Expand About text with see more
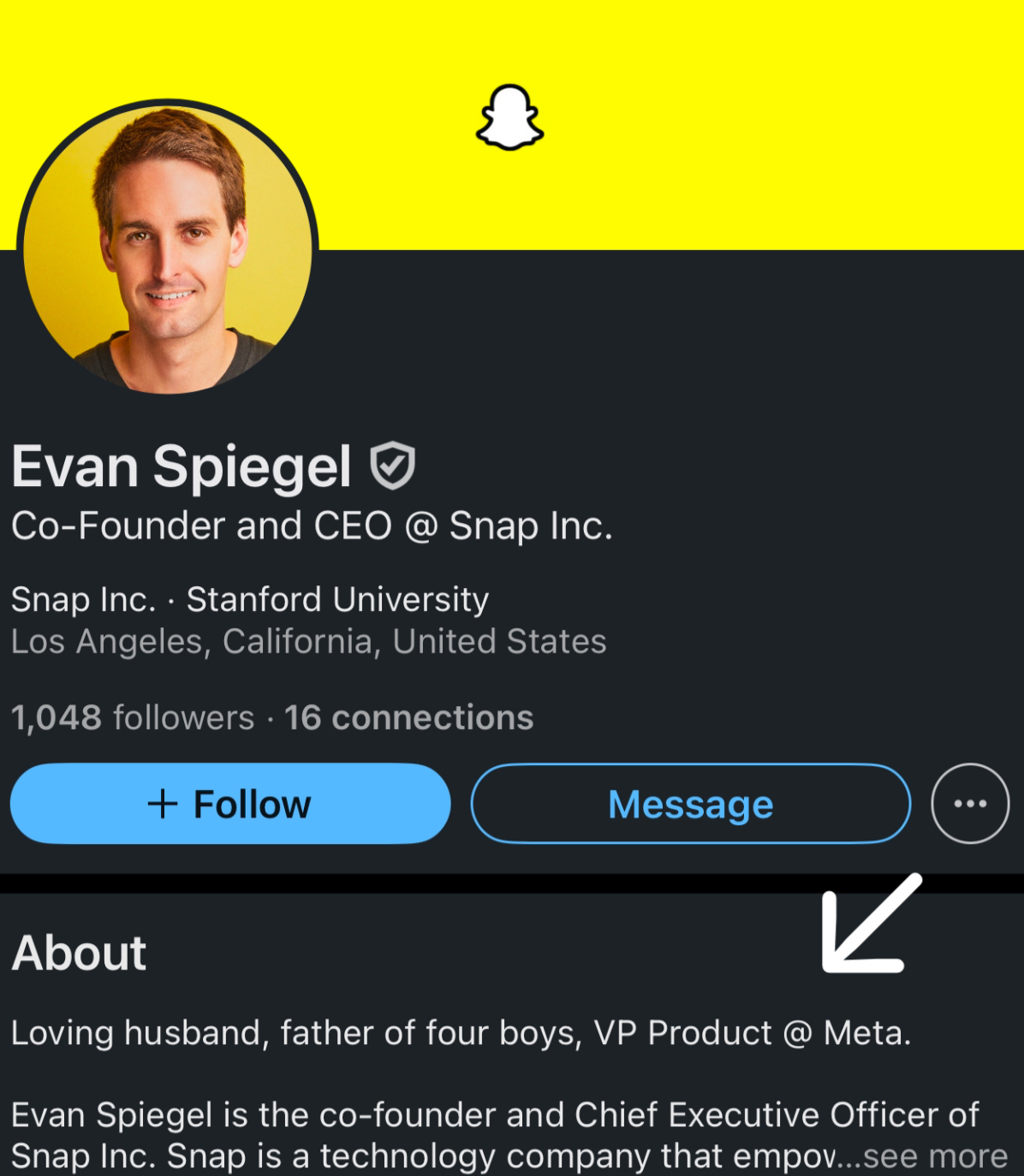Image resolution: width=1024 pixels, height=1176 pixels. pyautogui.click(x=935, y=1156)
